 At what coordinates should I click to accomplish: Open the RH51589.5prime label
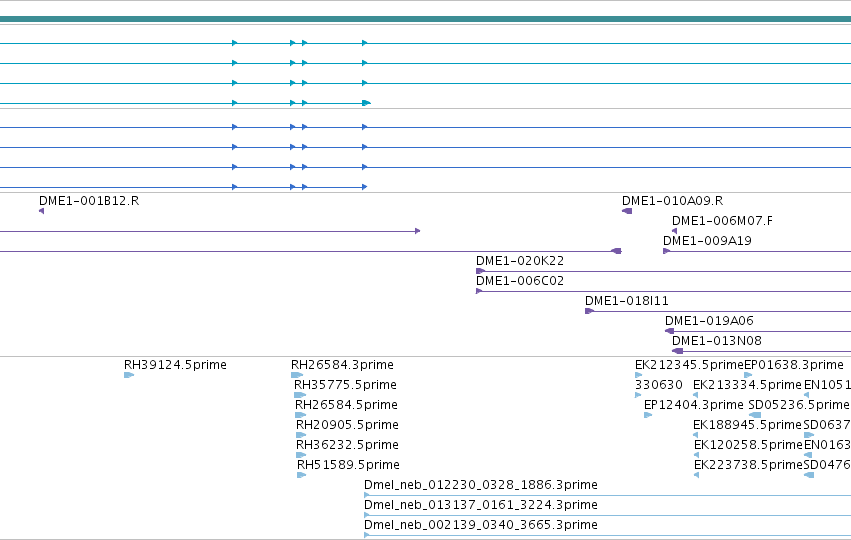point(348,465)
